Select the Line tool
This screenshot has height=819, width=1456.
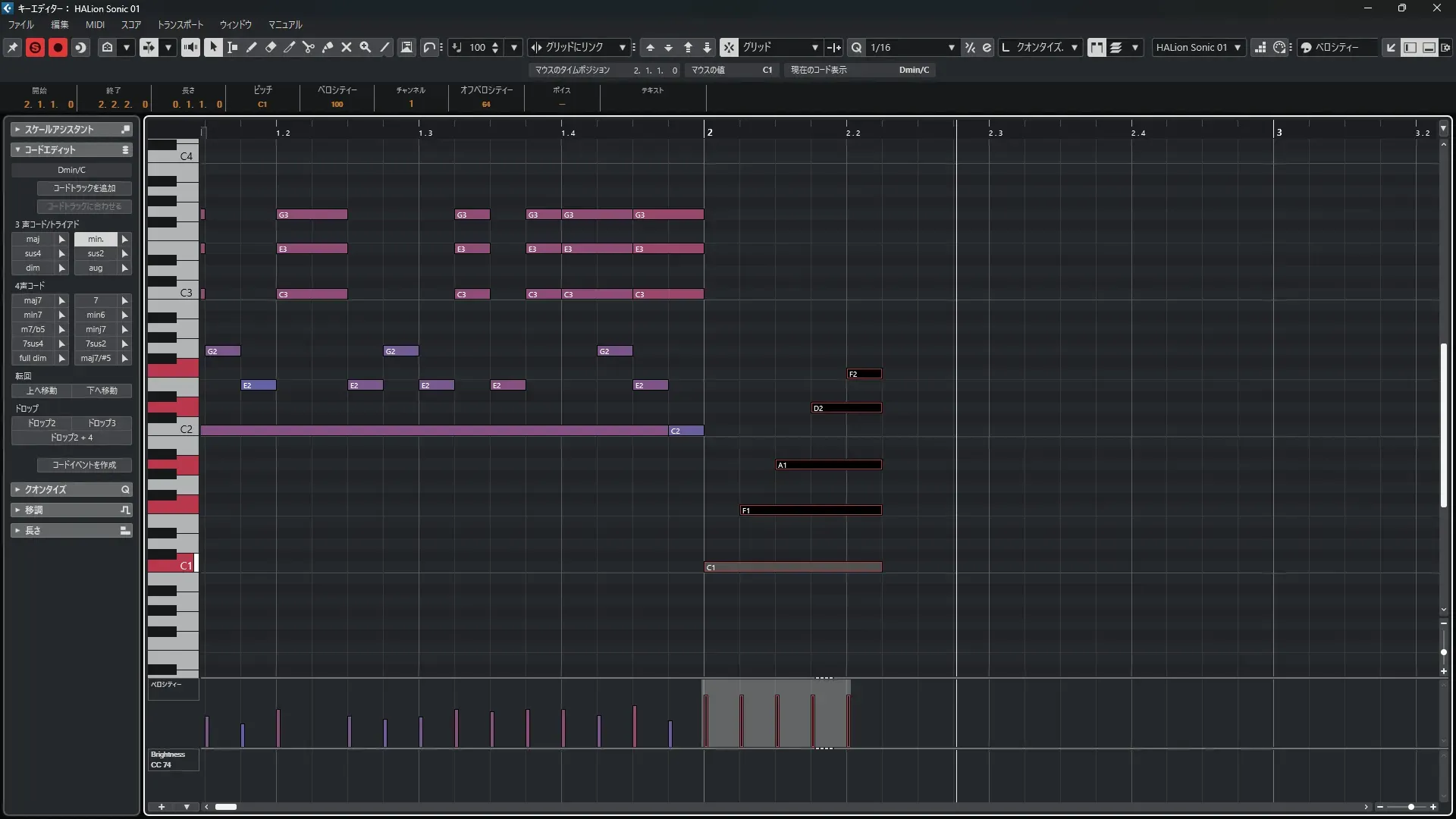click(385, 47)
